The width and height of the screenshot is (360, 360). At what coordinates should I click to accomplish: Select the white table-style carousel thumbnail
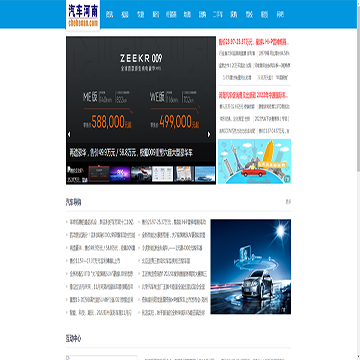point(163,174)
